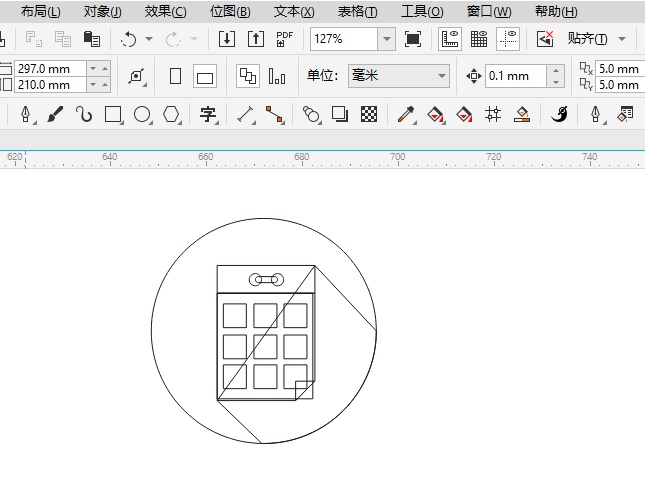Image resolution: width=645 pixels, height=500 pixels.
Task: Click the export icon
Action: [256, 39]
